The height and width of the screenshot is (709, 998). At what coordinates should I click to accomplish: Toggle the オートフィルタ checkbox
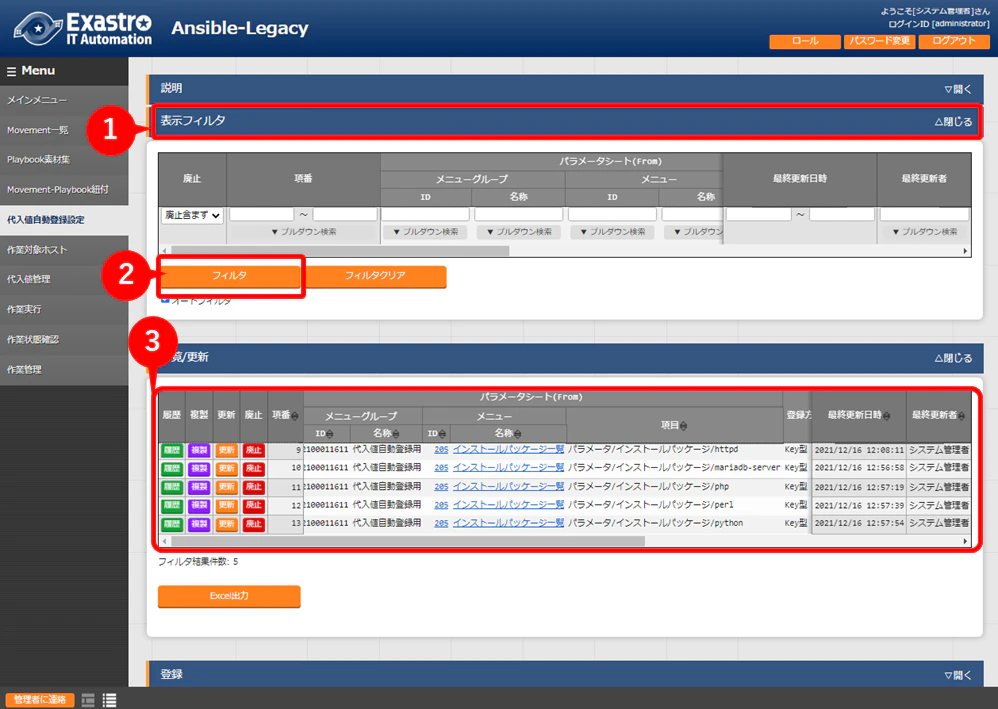(x=165, y=300)
